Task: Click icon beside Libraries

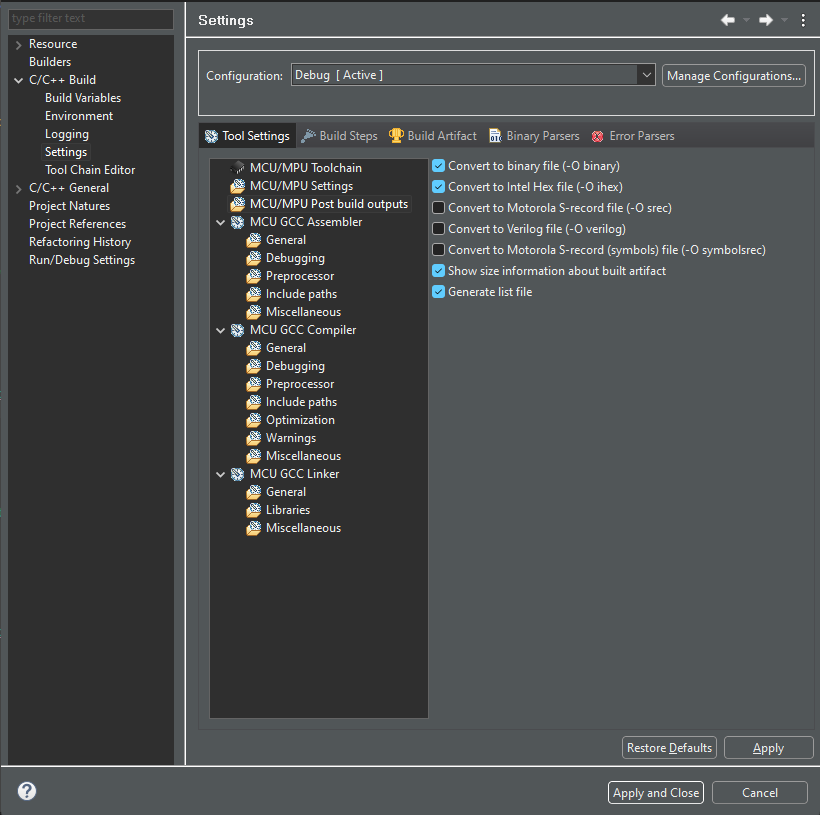Action: pyautogui.click(x=254, y=510)
